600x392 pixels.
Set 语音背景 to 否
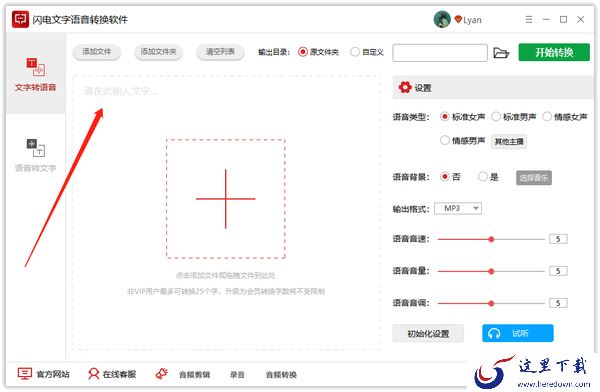[444, 176]
